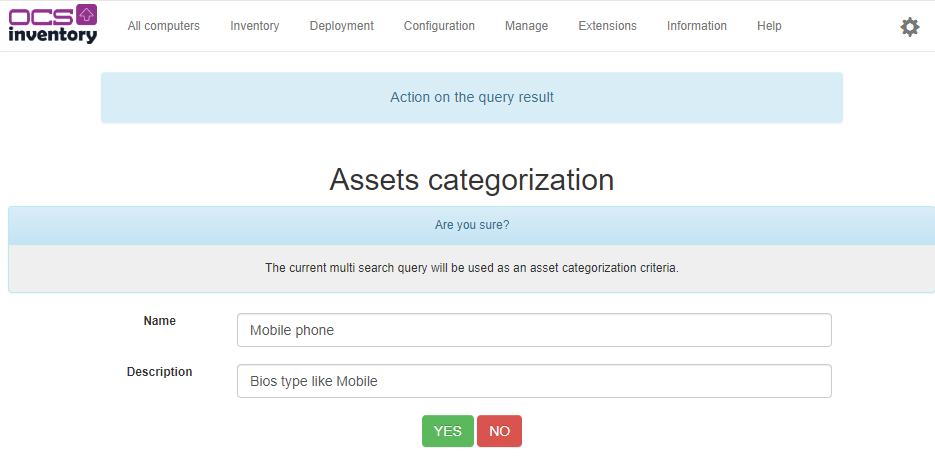This screenshot has width=935, height=465.
Task: Cancel with the red NO button
Action: click(x=499, y=431)
